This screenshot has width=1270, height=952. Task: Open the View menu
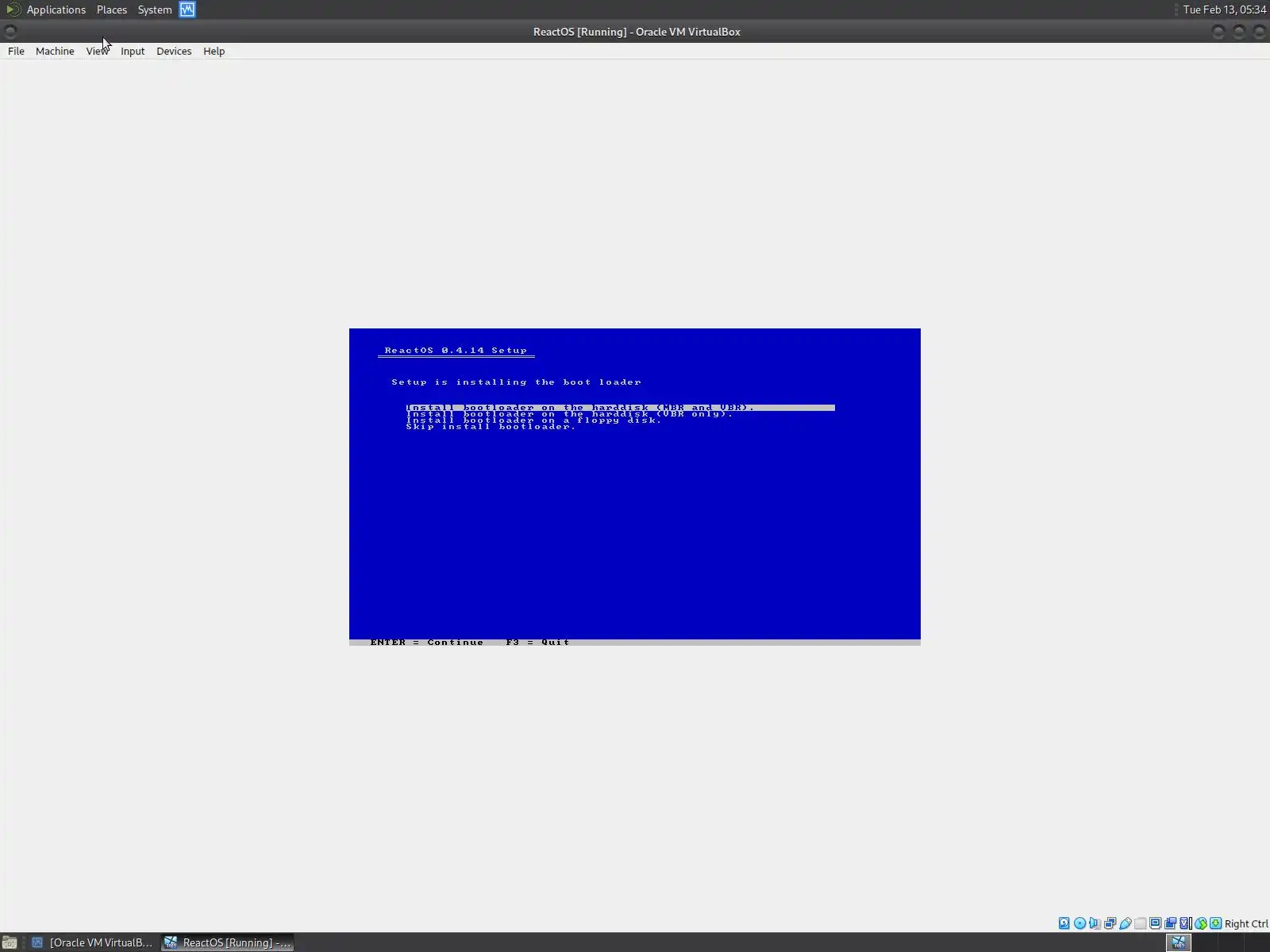coord(97,51)
